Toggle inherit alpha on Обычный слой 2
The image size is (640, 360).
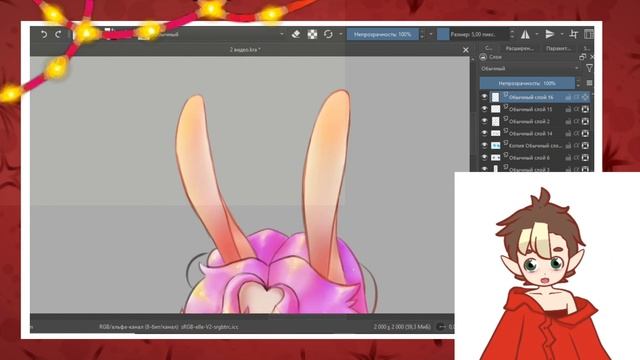576,121
